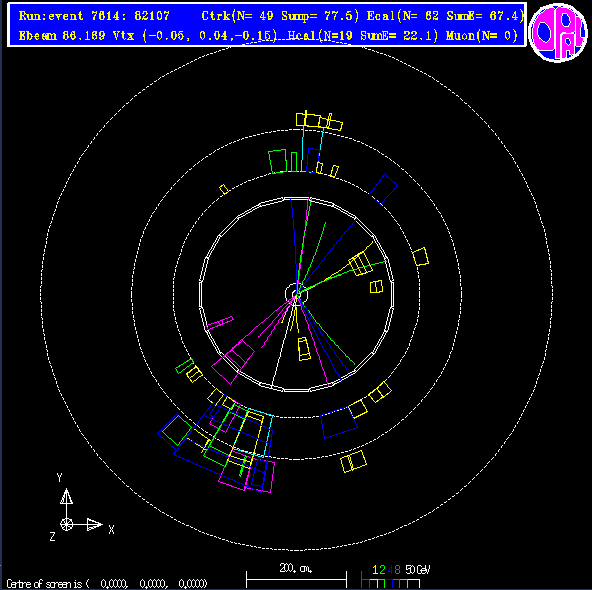Click the OPAL logo icon

pyautogui.click(x=558, y=32)
